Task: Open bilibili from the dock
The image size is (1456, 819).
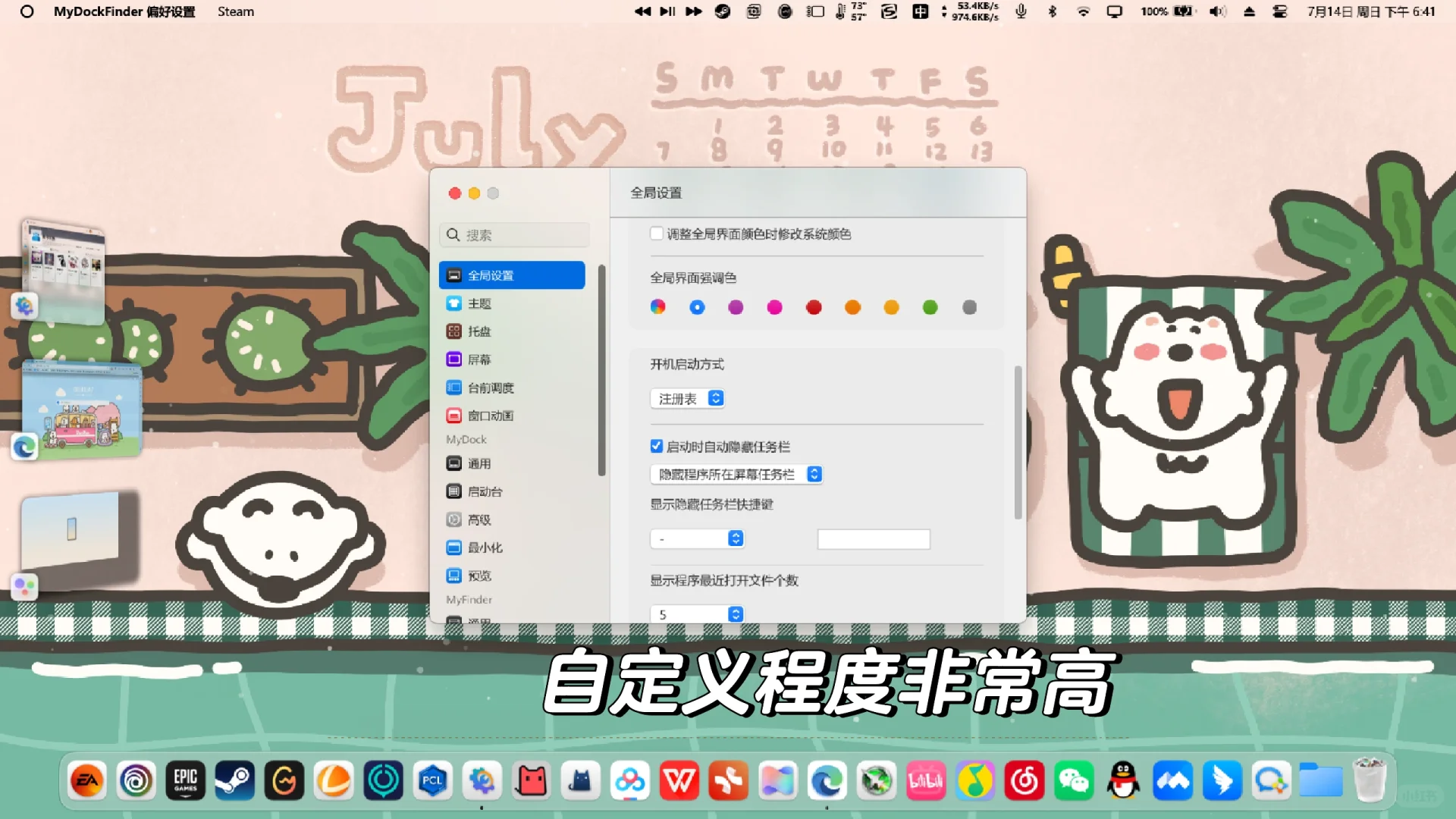Action: point(927,780)
